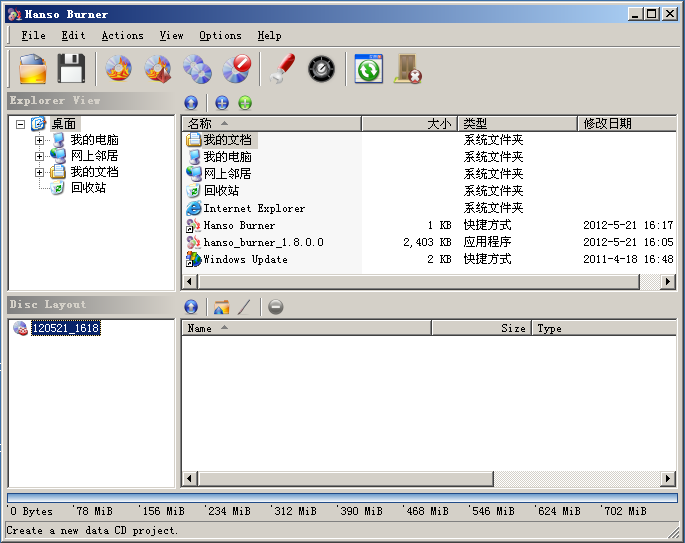Image resolution: width=685 pixels, height=543 pixels.
Task: Sort file list by 大小 column
Action: [409, 124]
